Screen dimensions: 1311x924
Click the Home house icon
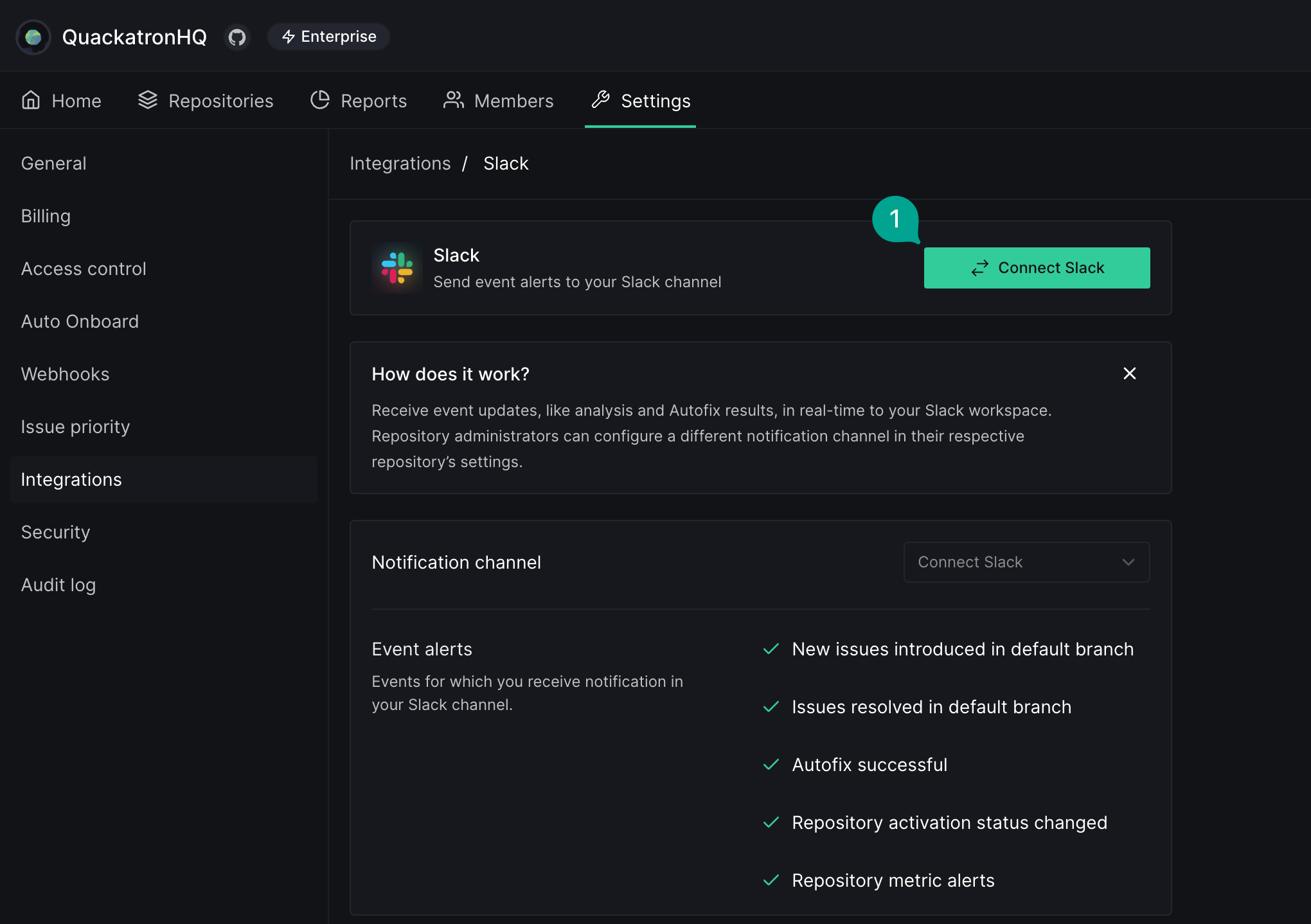[x=31, y=100]
